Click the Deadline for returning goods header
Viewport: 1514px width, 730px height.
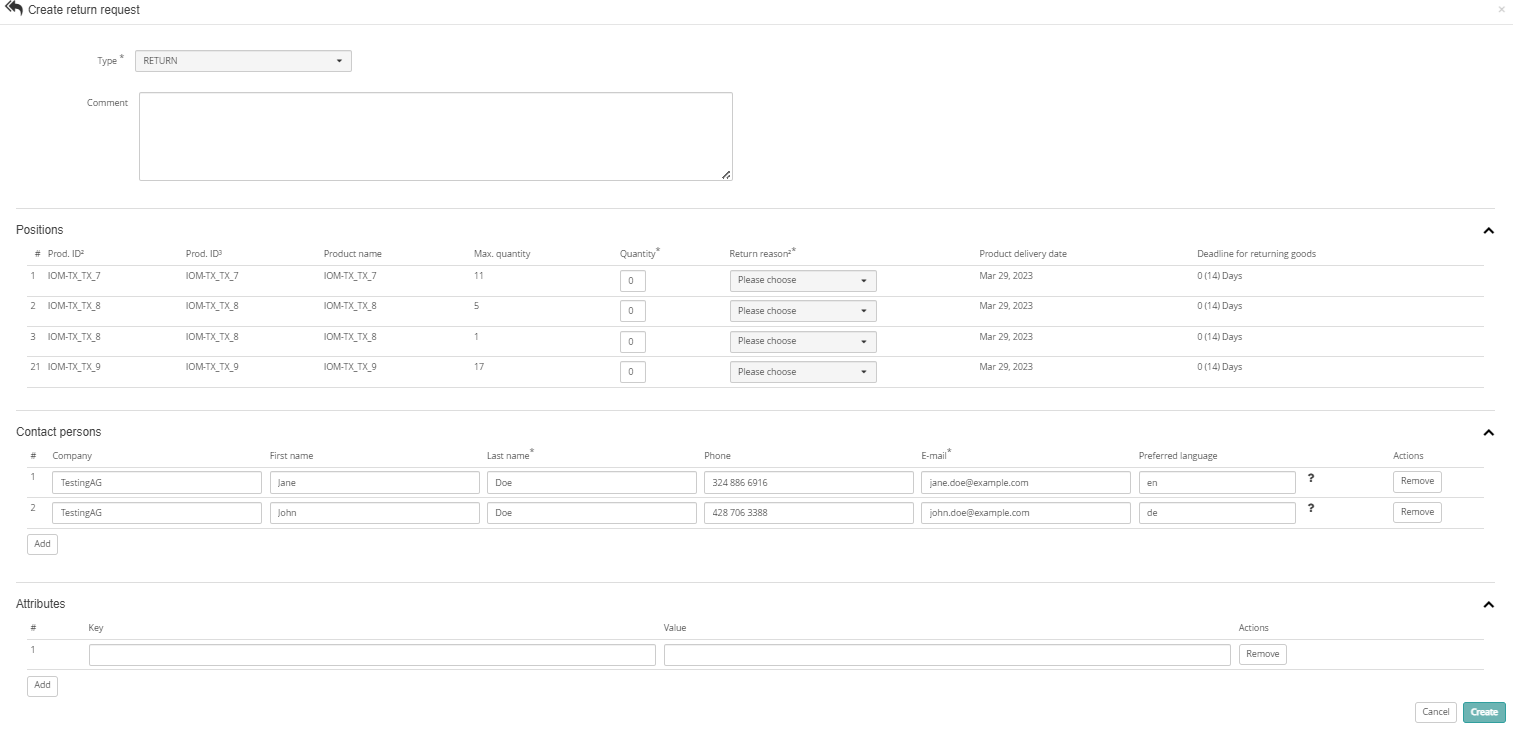click(x=1256, y=254)
